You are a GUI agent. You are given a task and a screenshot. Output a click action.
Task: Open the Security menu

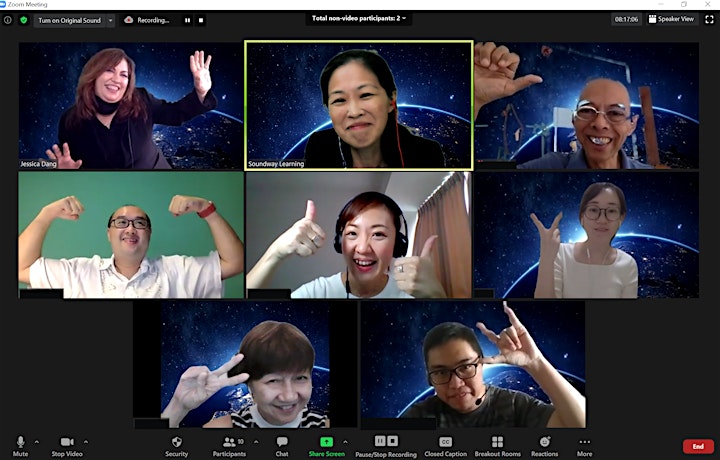(177, 446)
